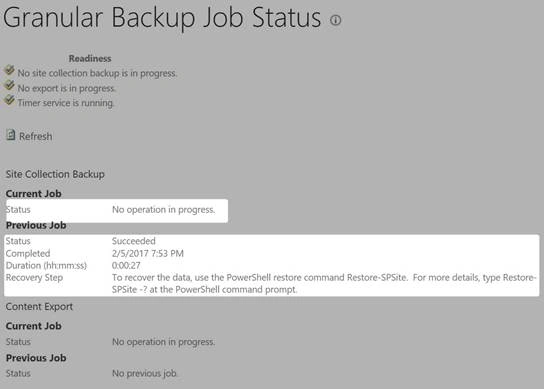Viewport: 544px width, 389px height.
Task: Click the Succeeded status of the previous job
Action: pyautogui.click(x=134, y=241)
